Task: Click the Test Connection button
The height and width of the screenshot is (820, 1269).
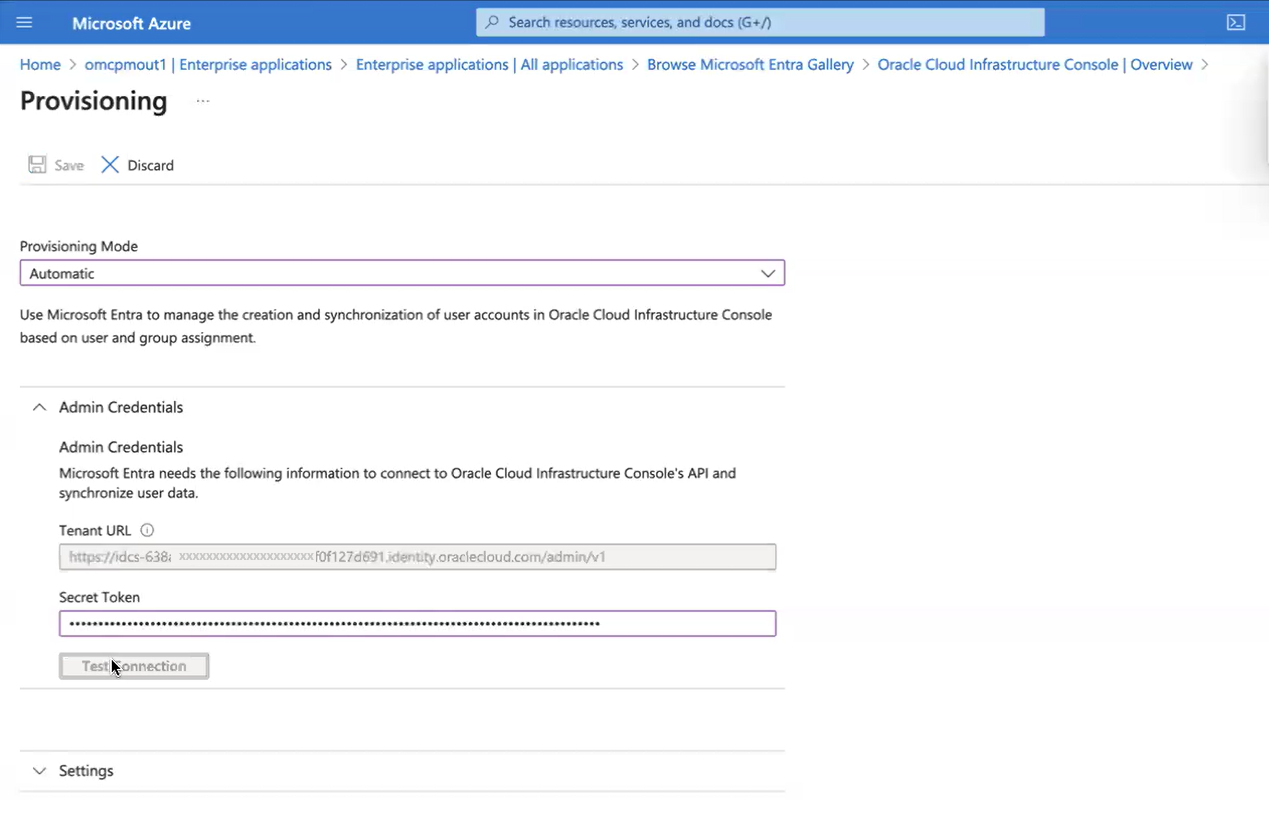Action: click(x=134, y=665)
